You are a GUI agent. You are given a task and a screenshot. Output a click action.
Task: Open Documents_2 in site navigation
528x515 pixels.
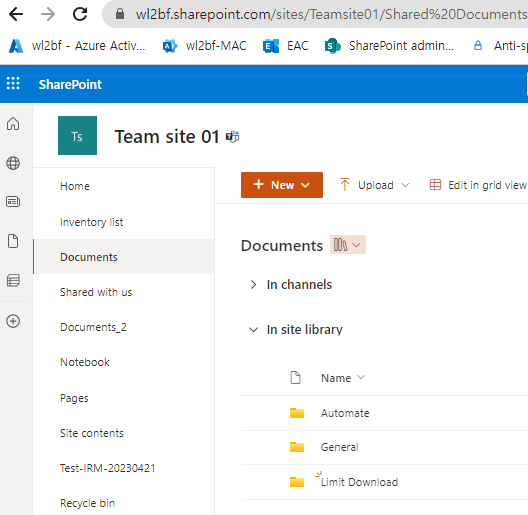click(93, 327)
